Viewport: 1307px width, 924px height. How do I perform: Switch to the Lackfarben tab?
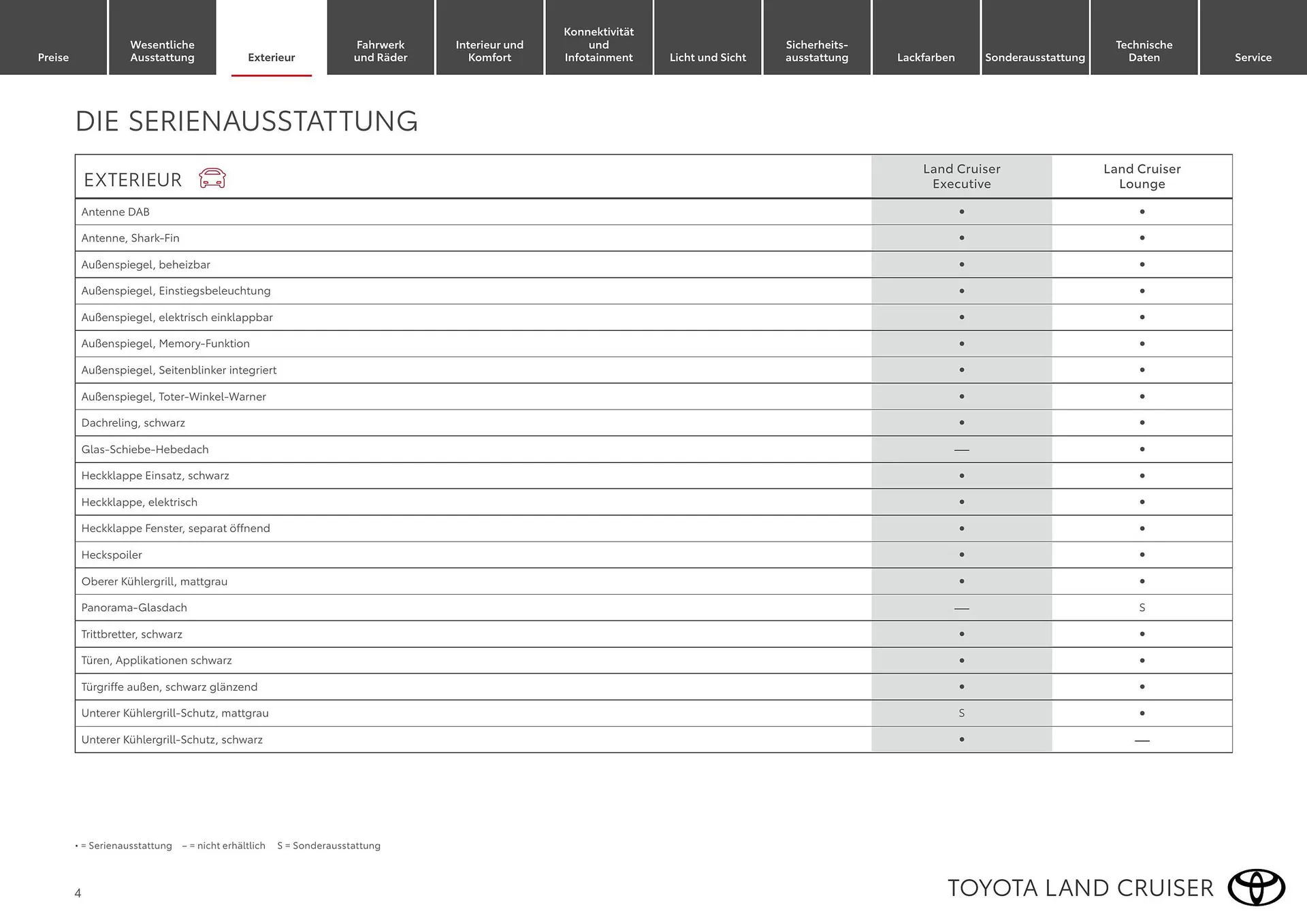926,57
